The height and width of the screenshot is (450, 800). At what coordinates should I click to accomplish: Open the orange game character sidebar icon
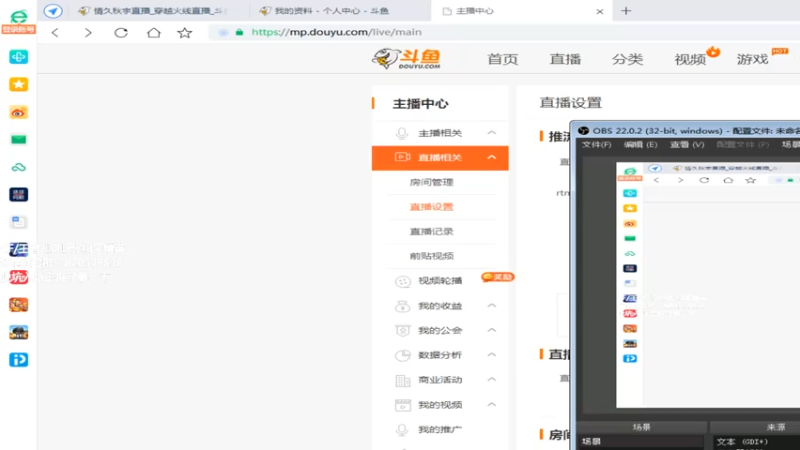point(18,305)
